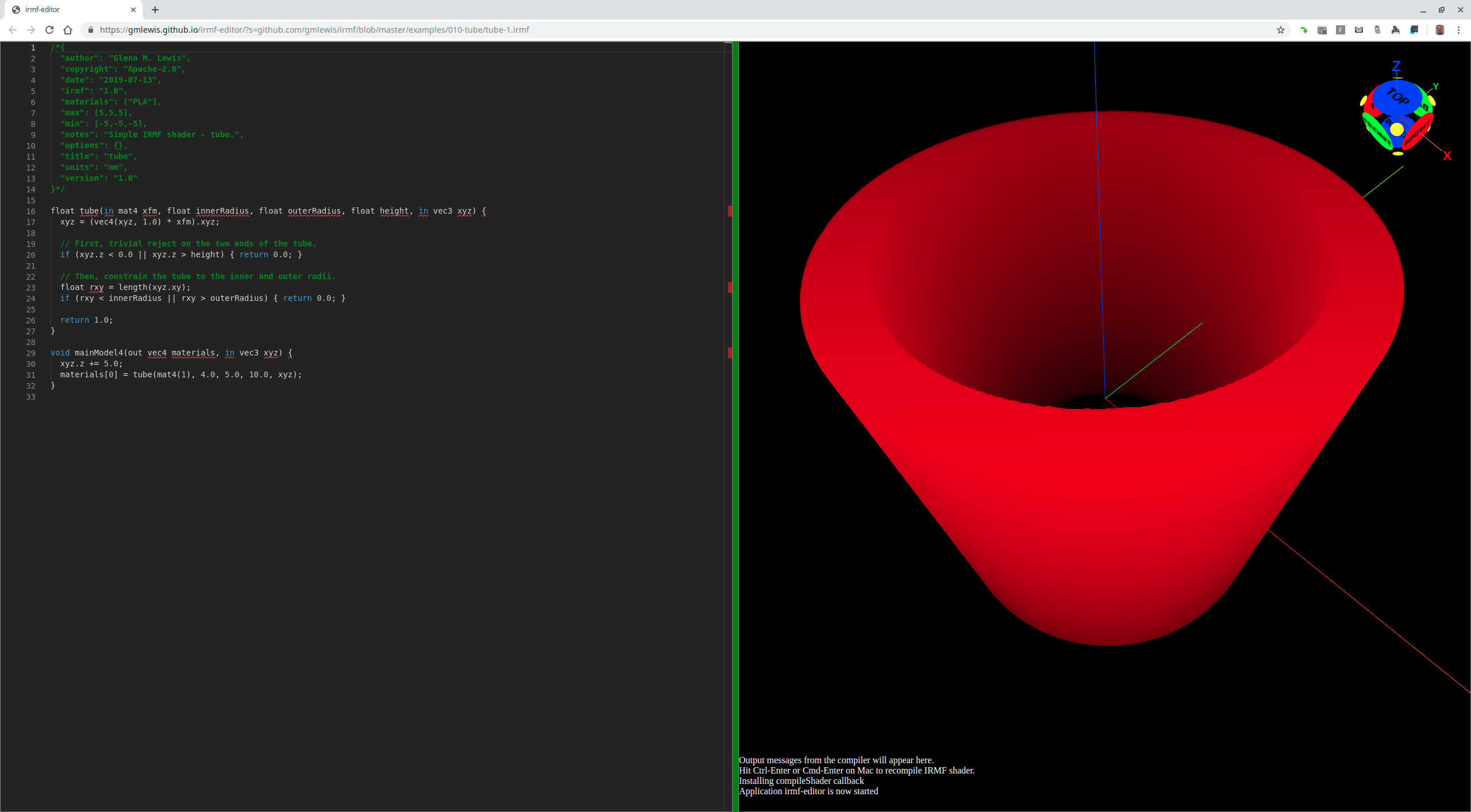Click error marker beside line 16
1471x812 pixels.
point(730,211)
